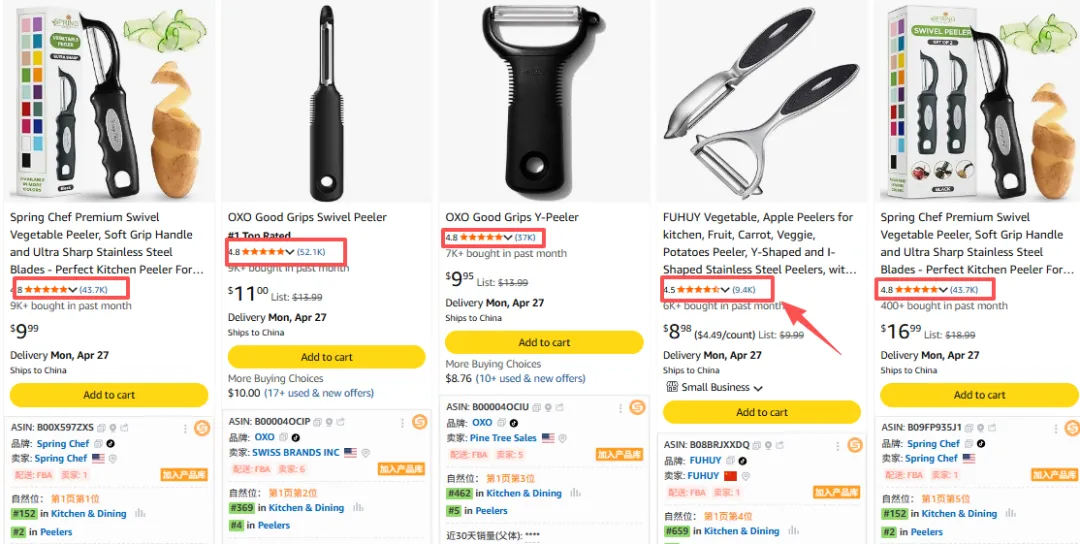Click 加入产品库 button on the FUHUY card
Viewport: 1080px width, 544px height.
(x=836, y=492)
